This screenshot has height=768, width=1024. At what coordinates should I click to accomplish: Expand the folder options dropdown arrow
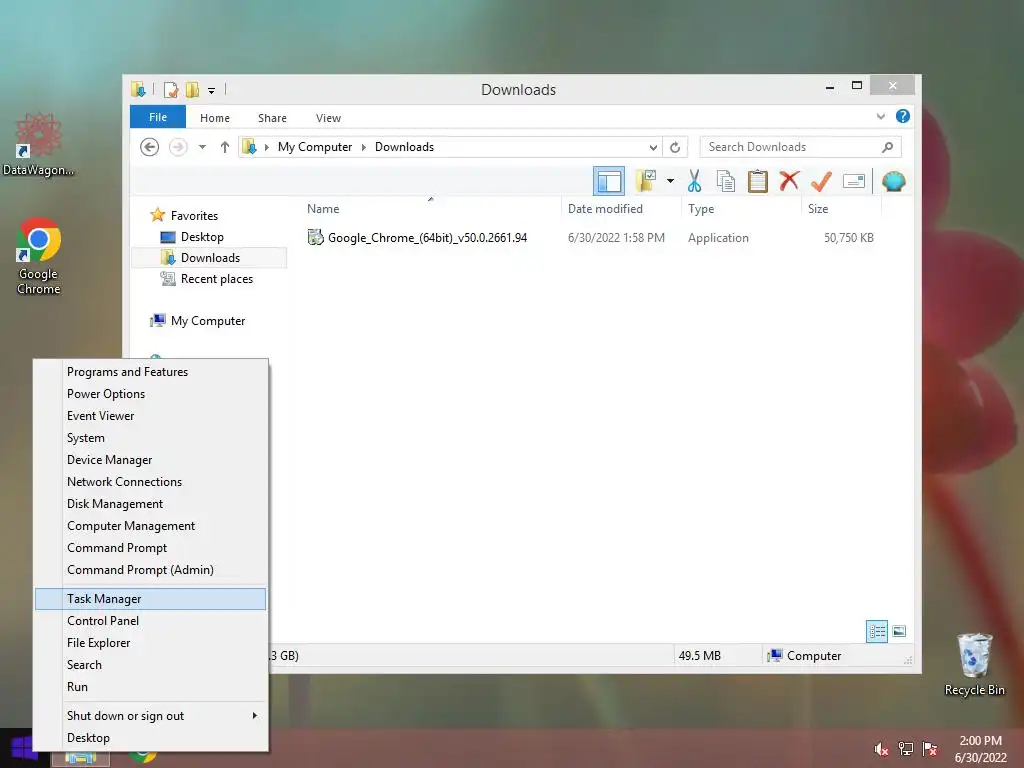(670, 181)
